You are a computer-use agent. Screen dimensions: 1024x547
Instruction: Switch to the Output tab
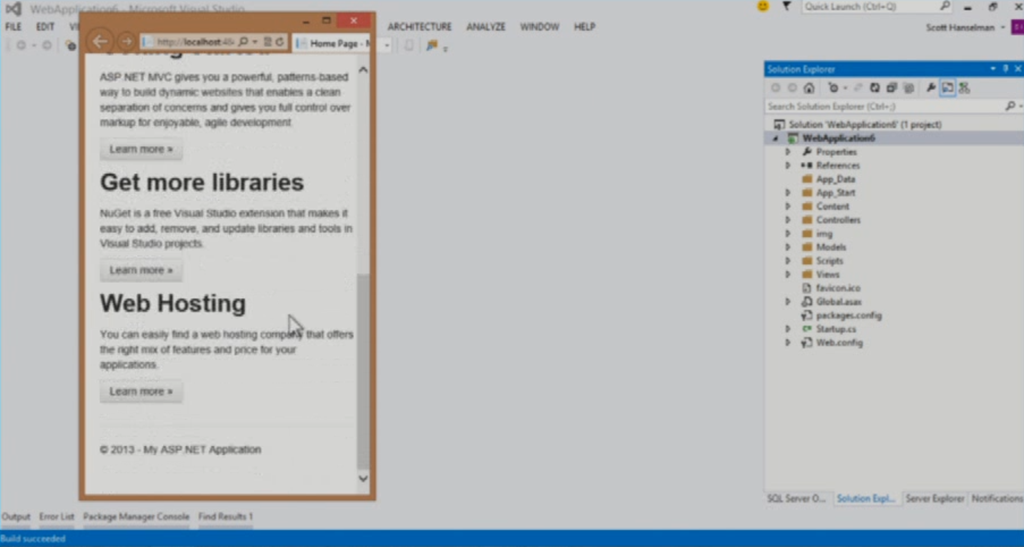click(x=16, y=516)
